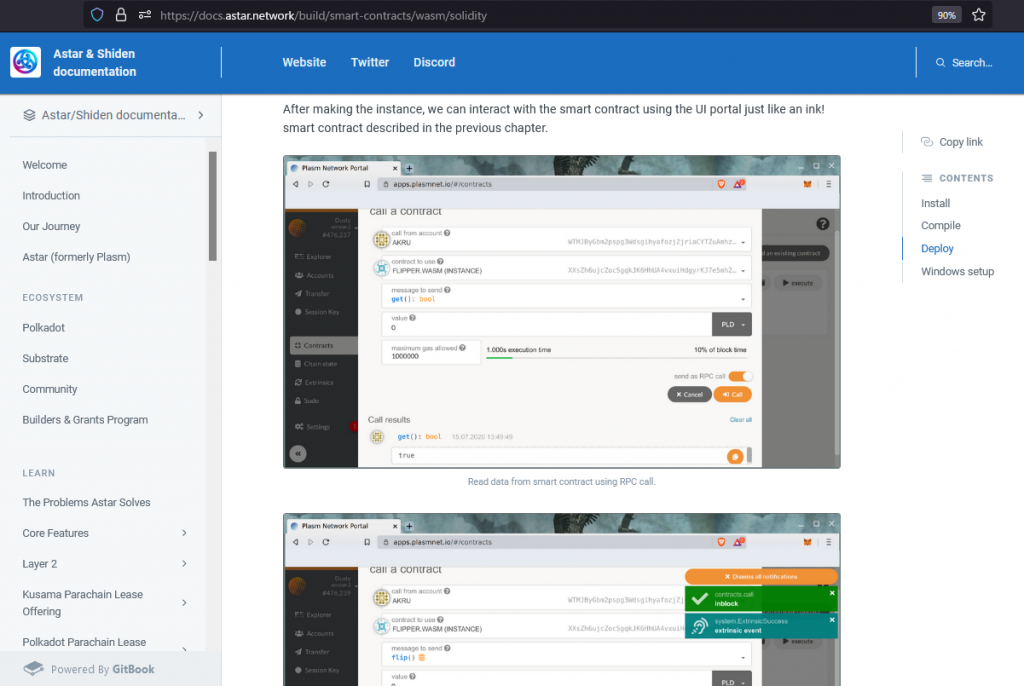Open the Twitter link in top navigation
Image resolution: width=1024 pixels, height=686 pixels.
[x=370, y=62]
